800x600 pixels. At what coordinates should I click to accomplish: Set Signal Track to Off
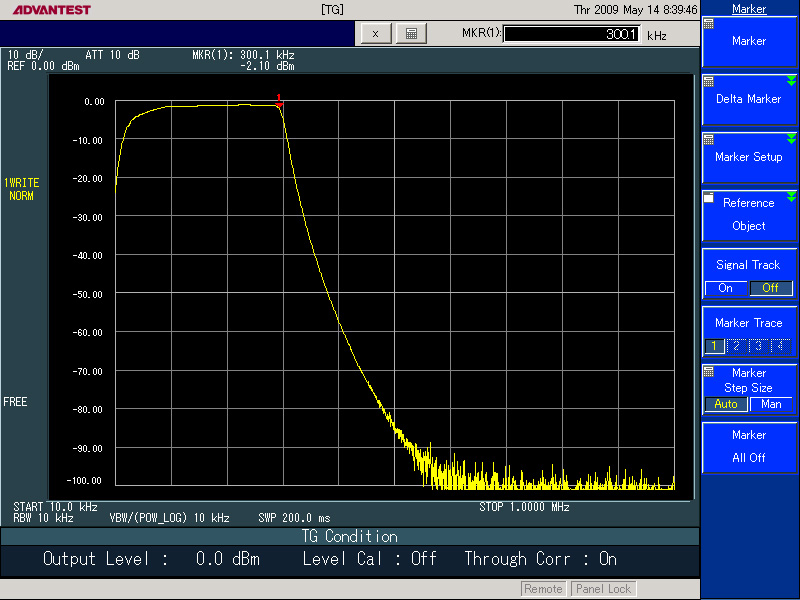(x=770, y=288)
